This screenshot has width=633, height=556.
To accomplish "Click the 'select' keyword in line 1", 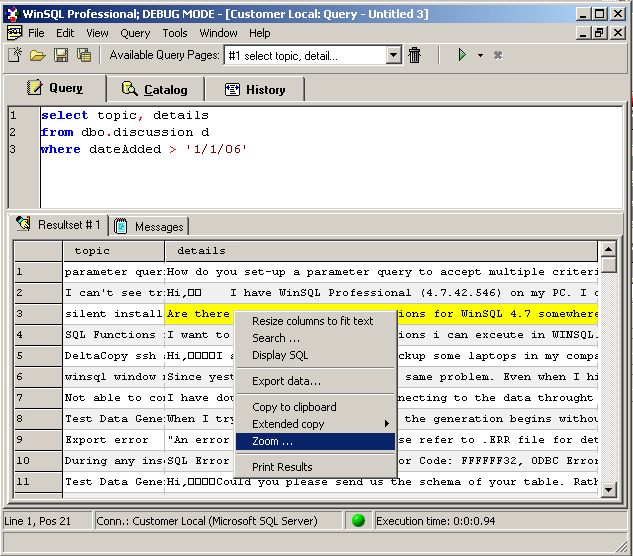I will (x=65, y=115).
